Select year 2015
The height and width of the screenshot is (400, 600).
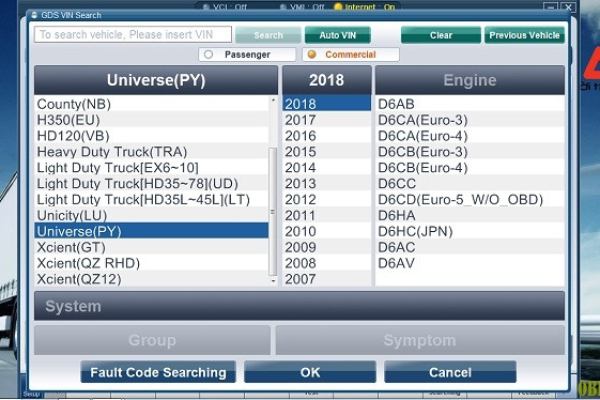click(327, 152)
